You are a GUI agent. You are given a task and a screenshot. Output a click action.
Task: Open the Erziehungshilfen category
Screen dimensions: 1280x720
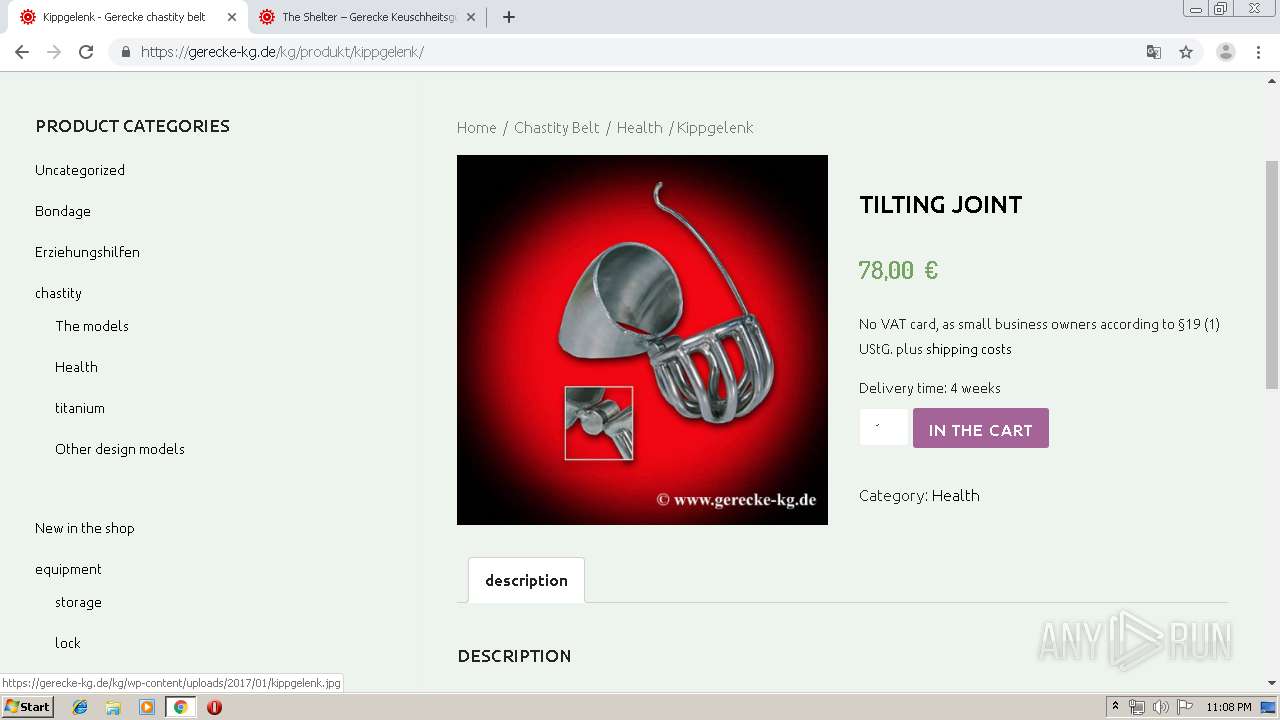click(87, 252)
